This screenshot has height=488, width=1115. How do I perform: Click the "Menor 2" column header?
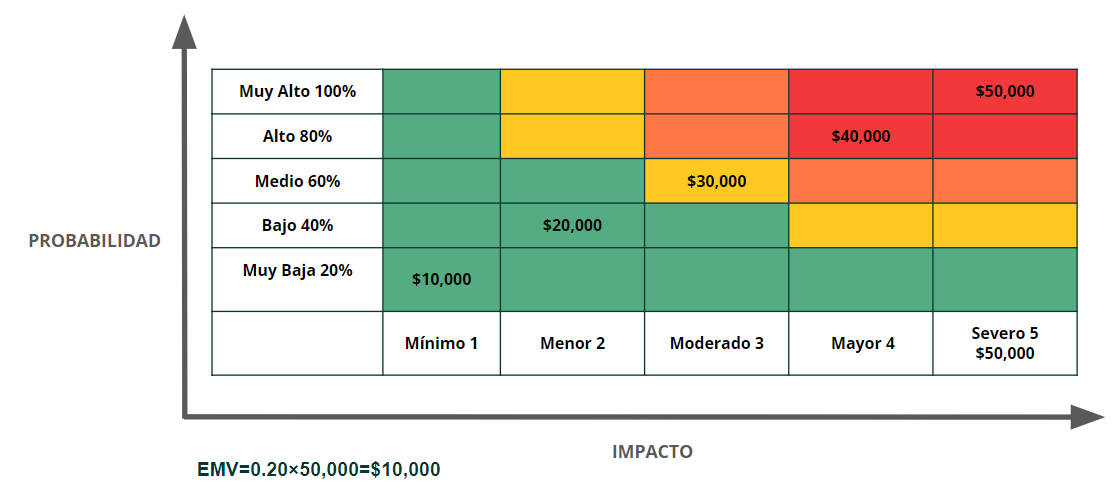572,343
